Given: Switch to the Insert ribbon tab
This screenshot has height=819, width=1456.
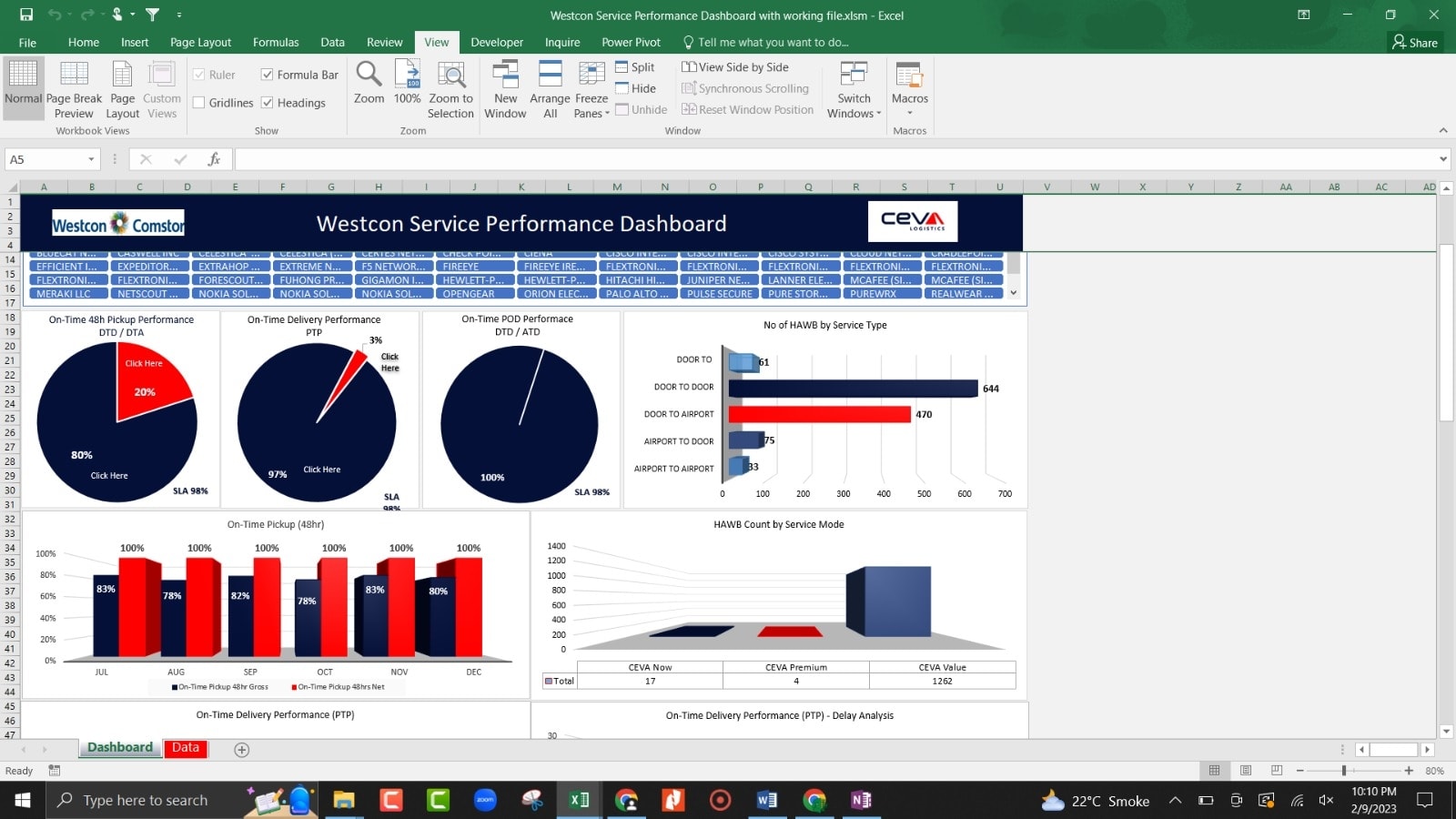Looking at the screenshot, I should point(135,43).
